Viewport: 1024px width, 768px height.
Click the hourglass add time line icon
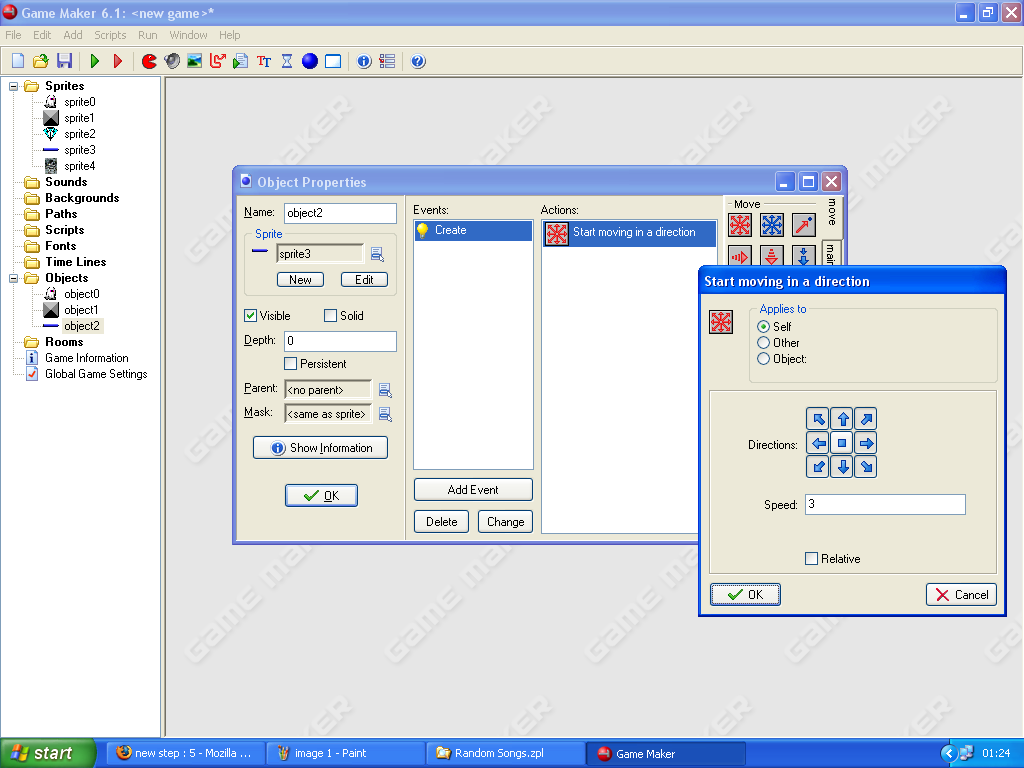click(x=287, y=61)
